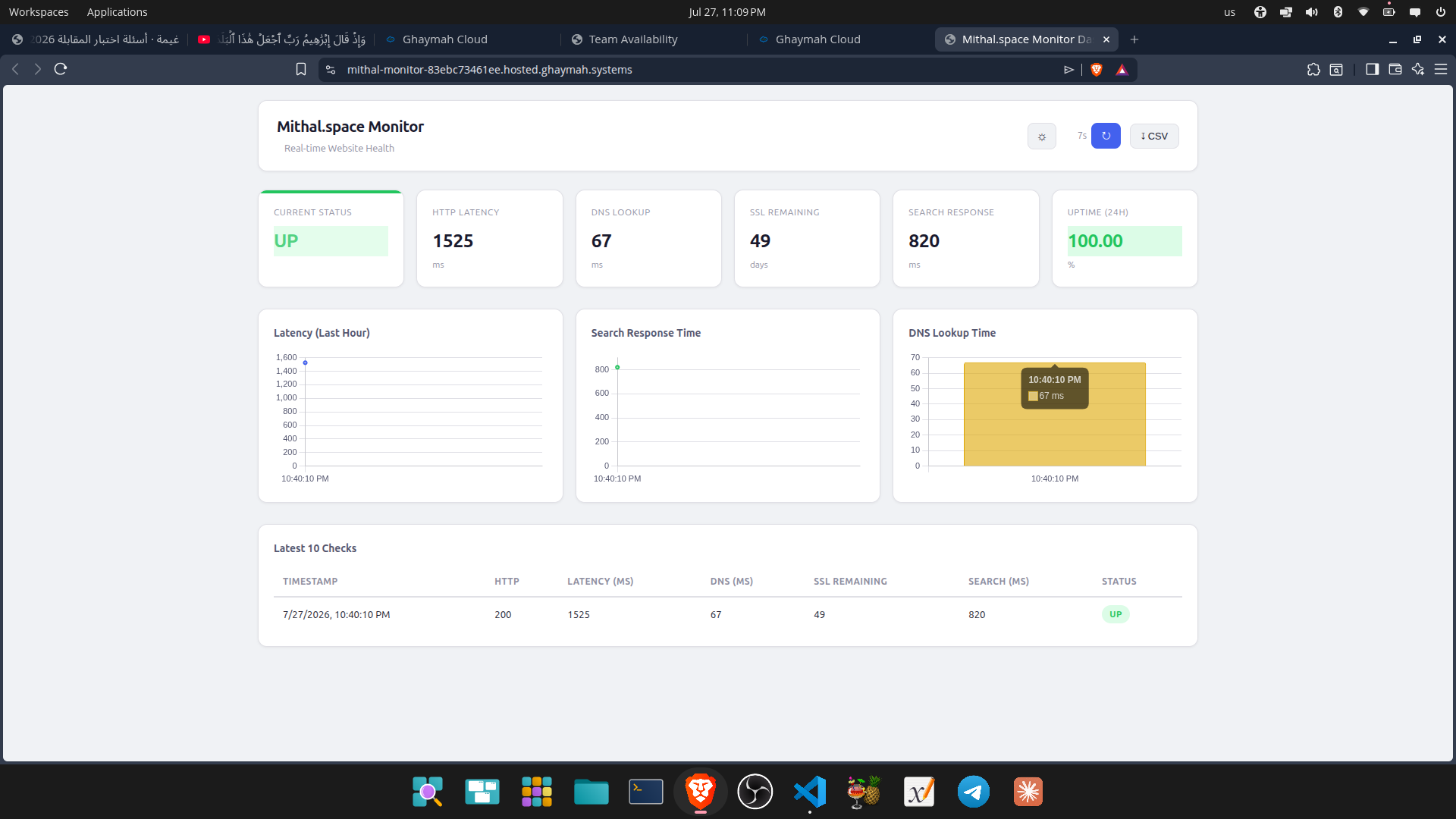Open the browser hamburger menu

1441,69
